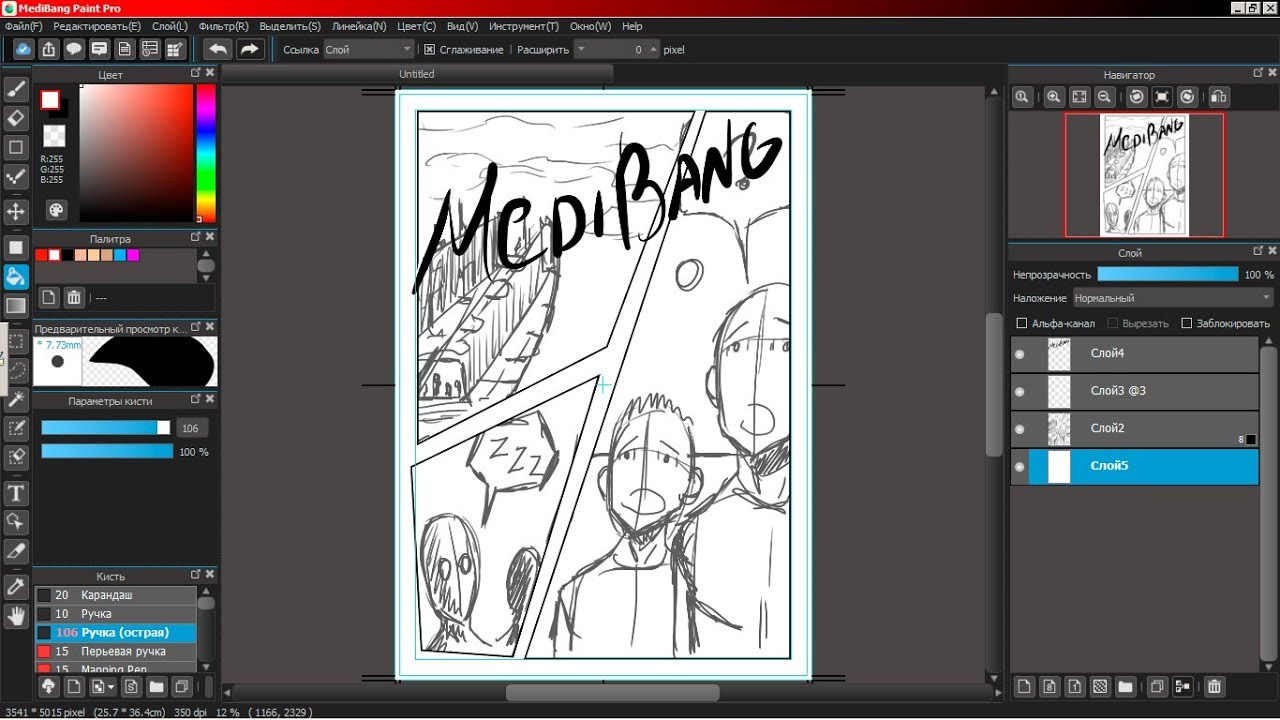Switch to the Untitled canvas tab
This screenshot has height=720, width=1280.
(417, 74)
